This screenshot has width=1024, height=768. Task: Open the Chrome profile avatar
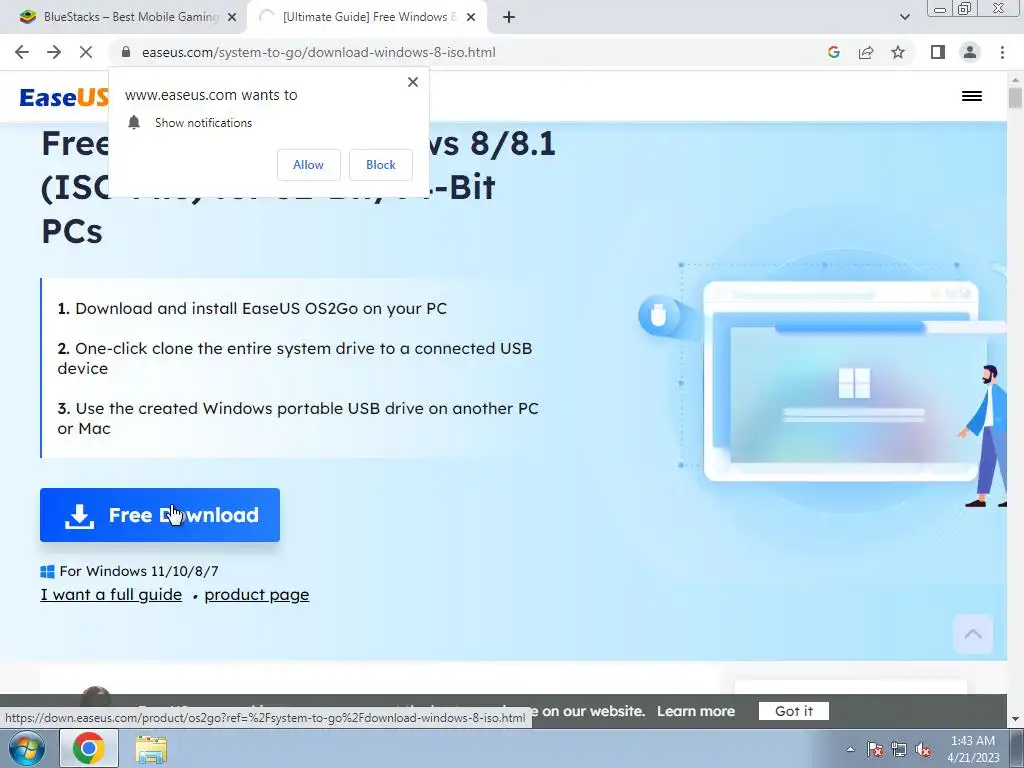[970, 52]
